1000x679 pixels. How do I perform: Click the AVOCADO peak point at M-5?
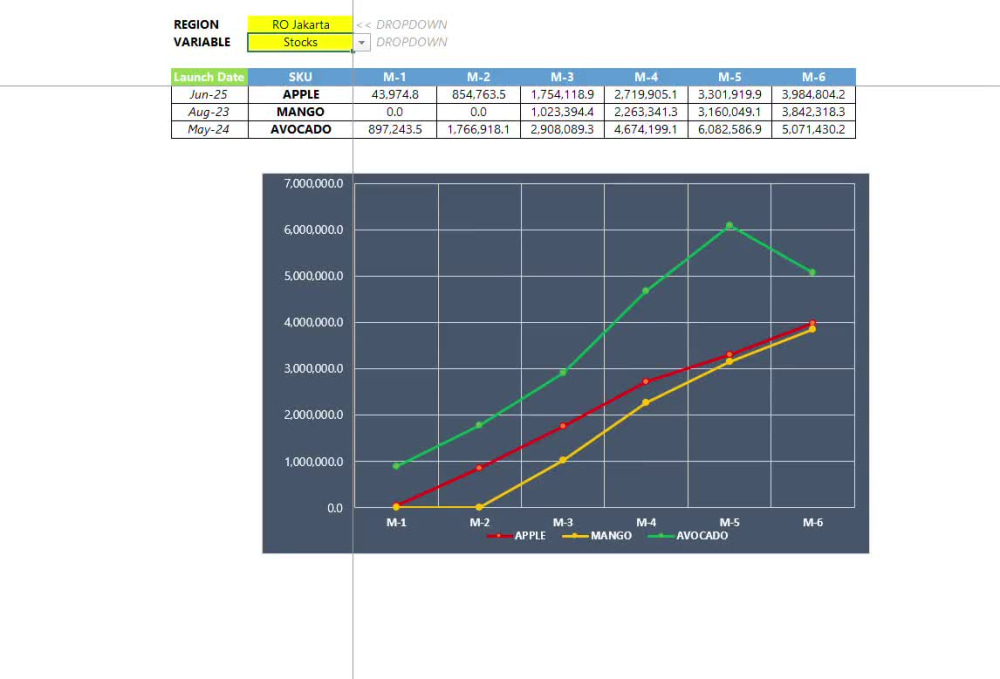click(730, 226)
